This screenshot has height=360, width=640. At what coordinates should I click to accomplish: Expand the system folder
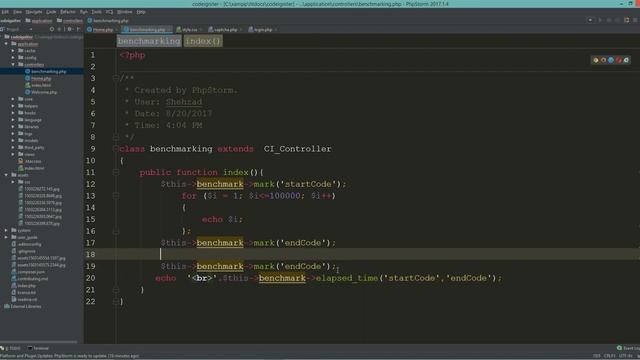point(6,230)
